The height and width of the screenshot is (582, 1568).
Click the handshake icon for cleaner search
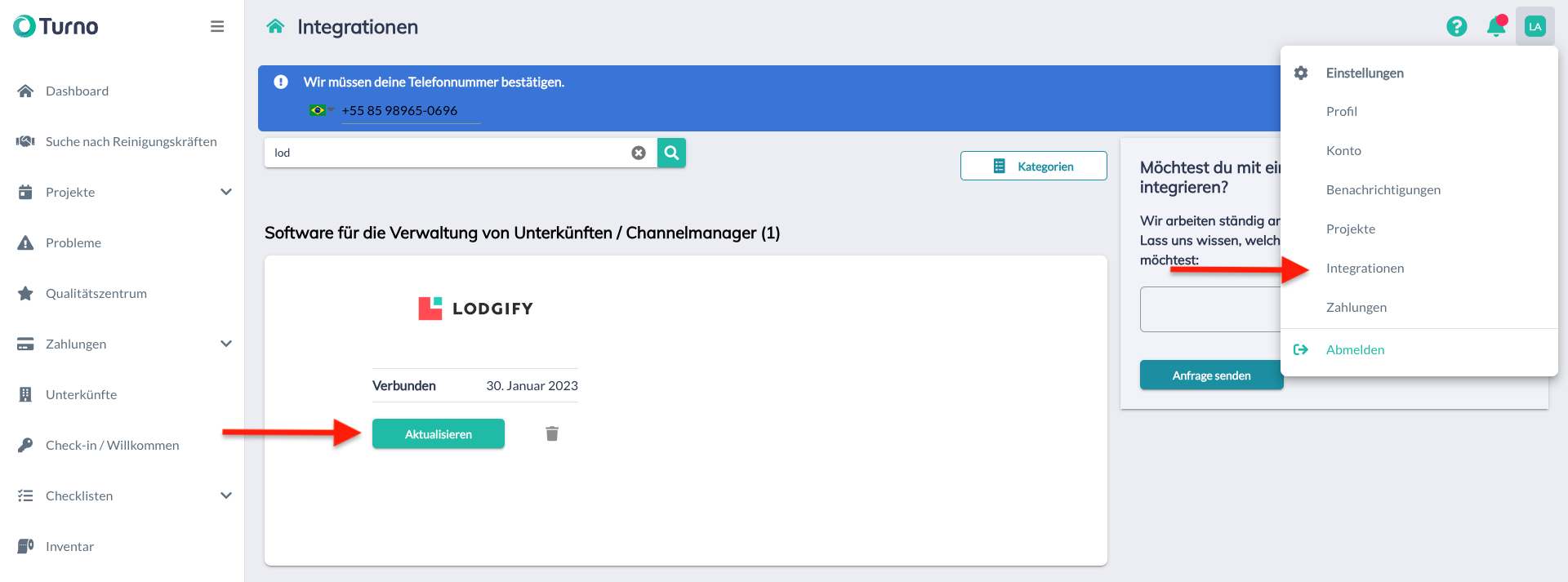coord(25,141)
